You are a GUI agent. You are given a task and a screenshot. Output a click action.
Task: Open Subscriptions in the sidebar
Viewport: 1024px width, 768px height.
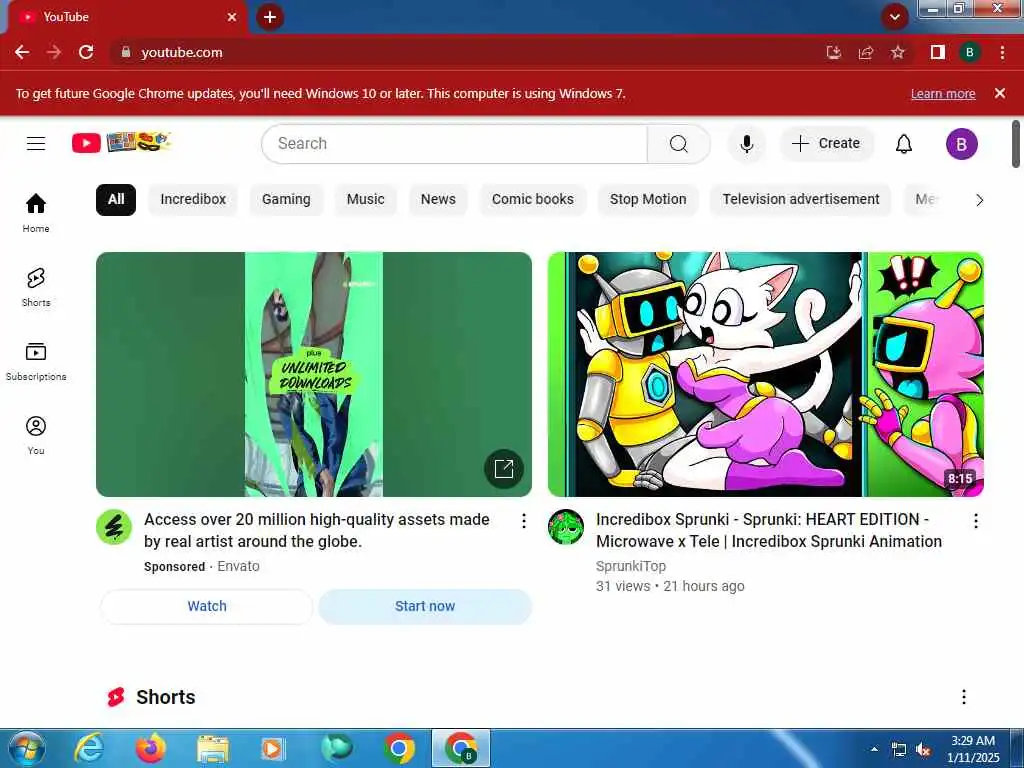(x=36, y=361)
